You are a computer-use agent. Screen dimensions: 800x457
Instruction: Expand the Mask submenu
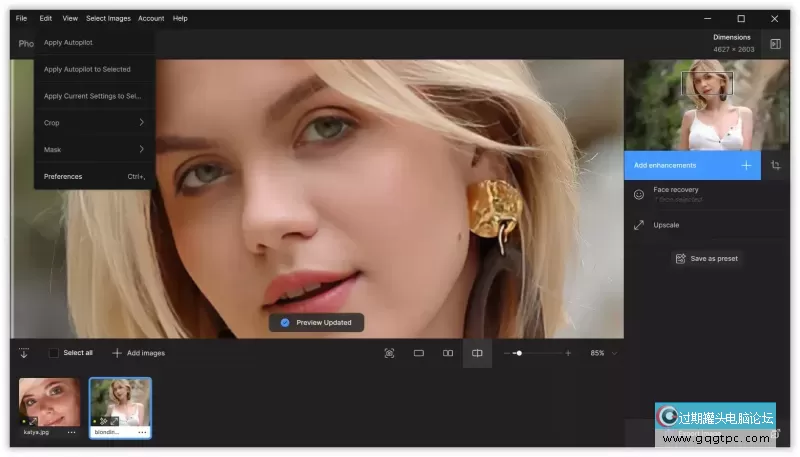click(94, 150)
